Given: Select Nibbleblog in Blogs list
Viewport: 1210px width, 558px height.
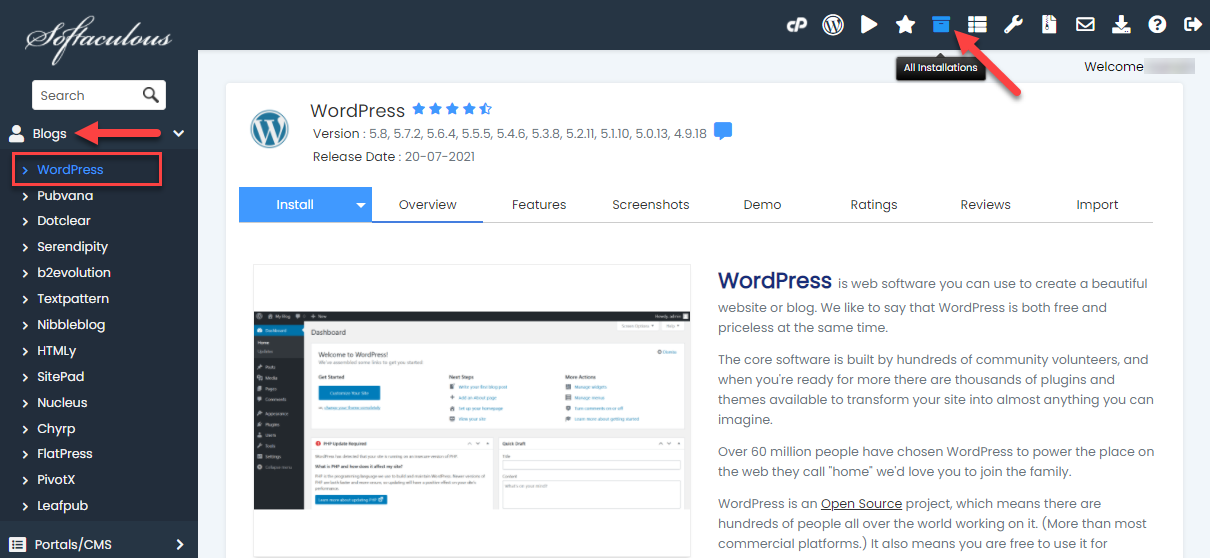Looking at the screenshot, I should [71, 324].
